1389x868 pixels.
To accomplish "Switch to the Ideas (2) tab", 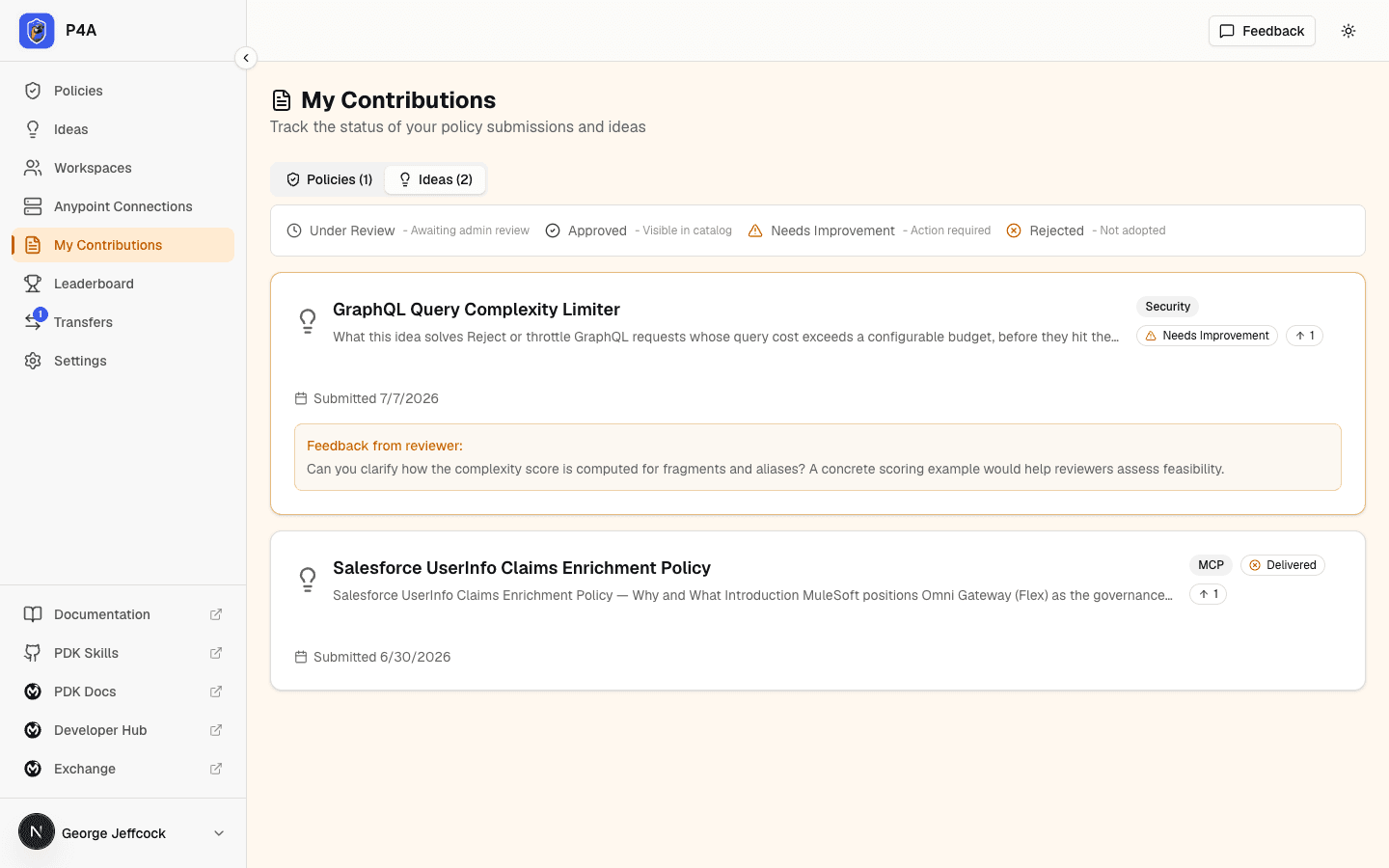I will 435,179.
